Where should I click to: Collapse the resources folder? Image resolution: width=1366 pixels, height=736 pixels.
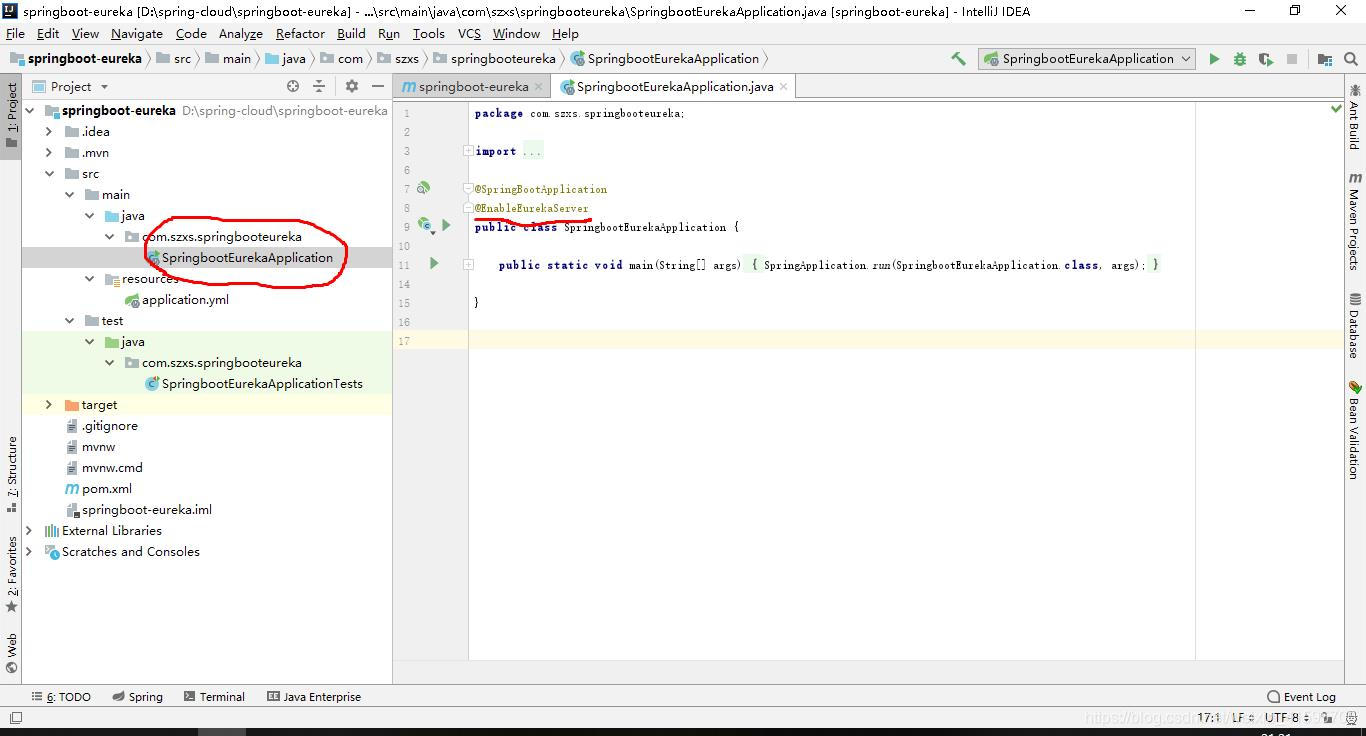(x=89, y=279)
